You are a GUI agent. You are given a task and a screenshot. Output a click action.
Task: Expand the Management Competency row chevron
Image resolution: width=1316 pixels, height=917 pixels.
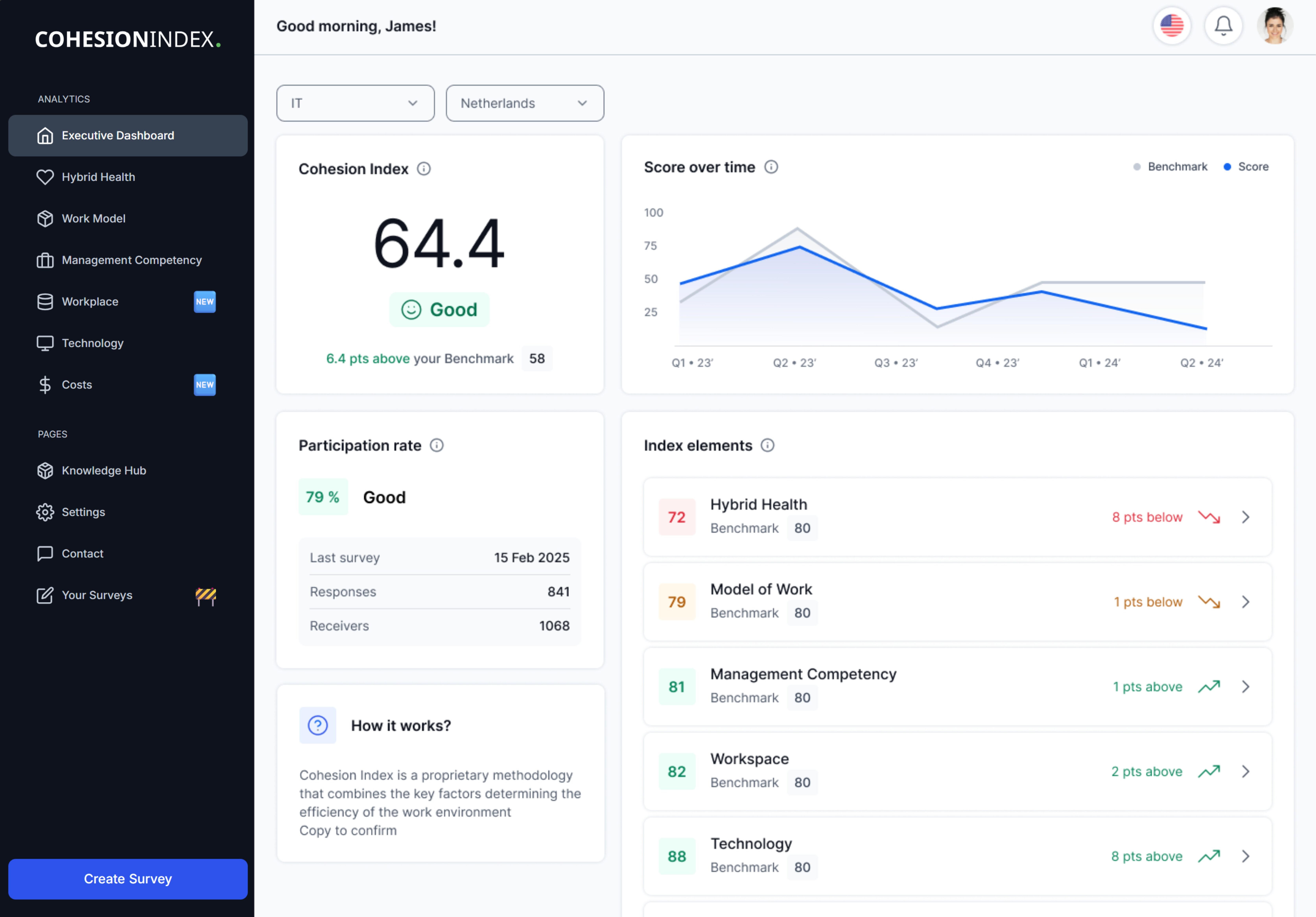[x=1246, y=687]
